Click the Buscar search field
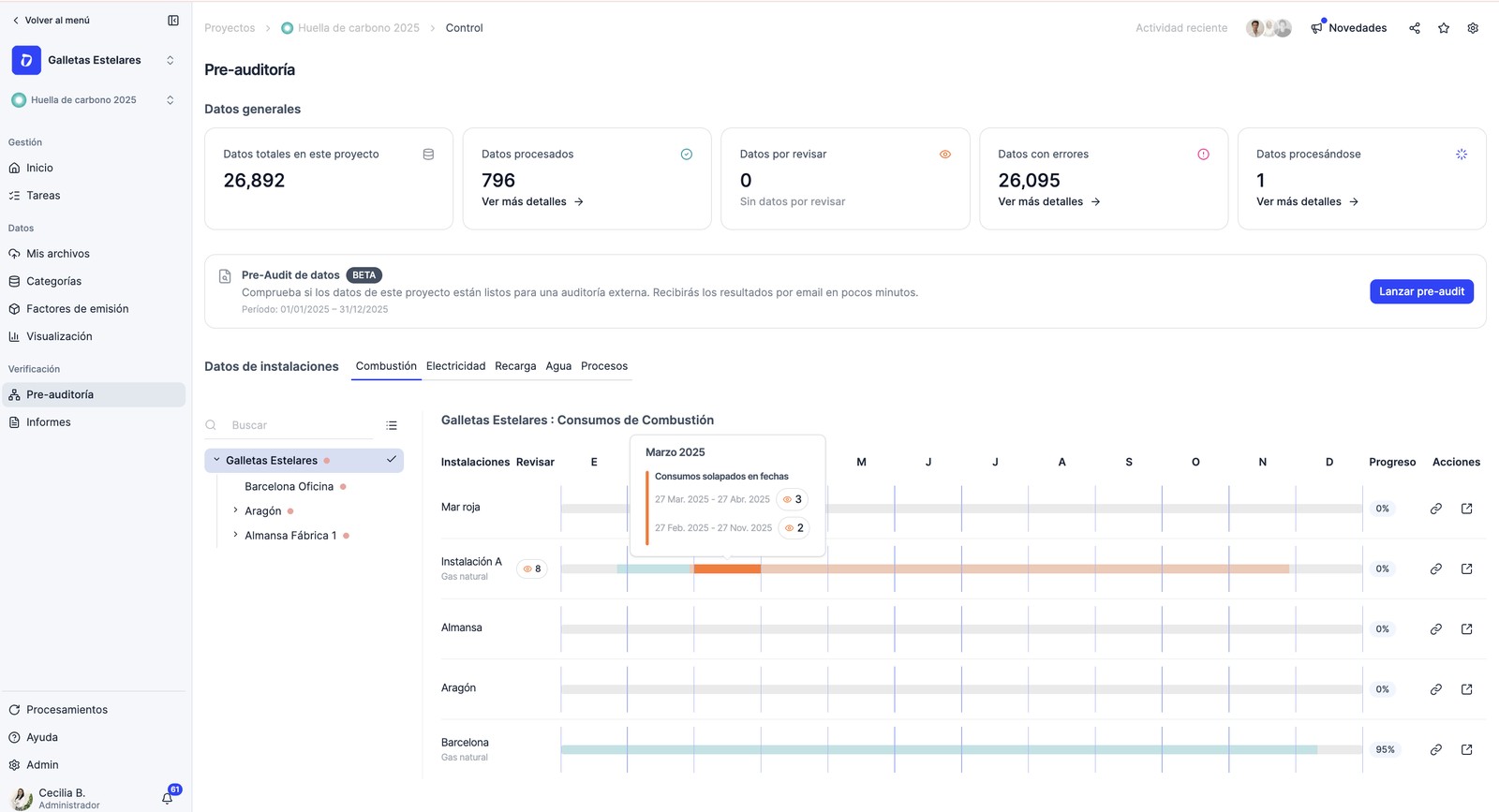Viewport: 1499px width, 812px height. [300, 425]
